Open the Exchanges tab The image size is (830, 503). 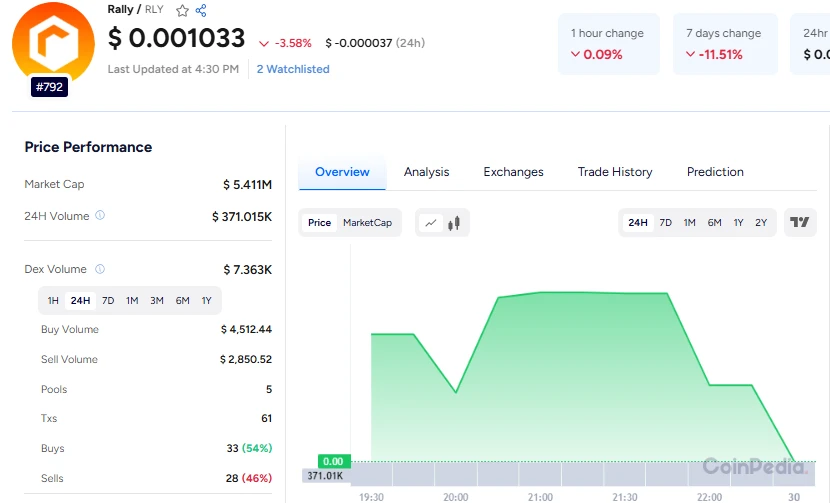click(x=513, y=172)
